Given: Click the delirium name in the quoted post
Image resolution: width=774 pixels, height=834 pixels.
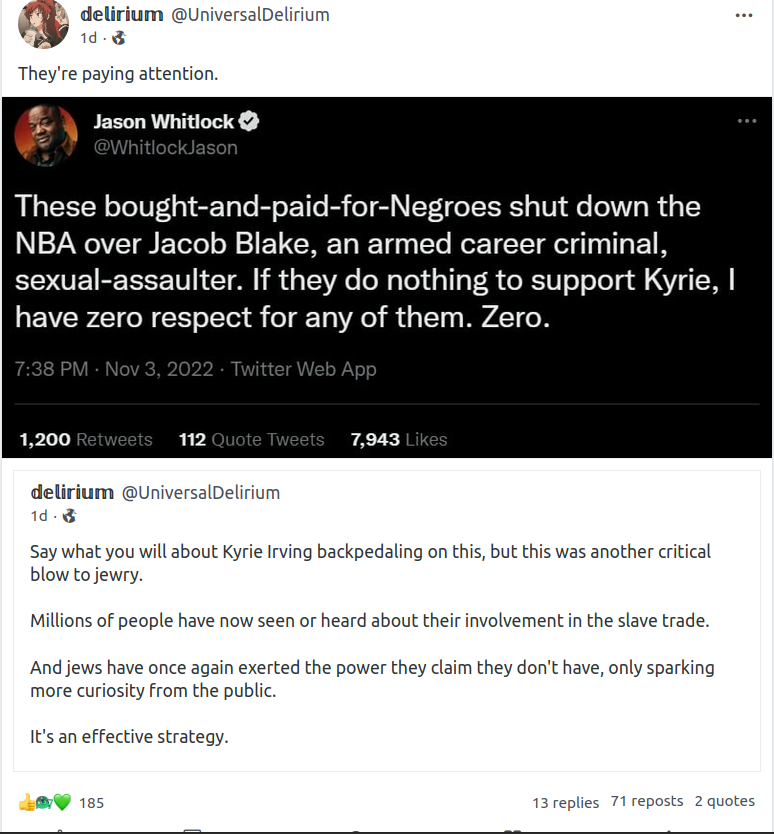Looking at the screenshot, I should click(x=72, y=492).
